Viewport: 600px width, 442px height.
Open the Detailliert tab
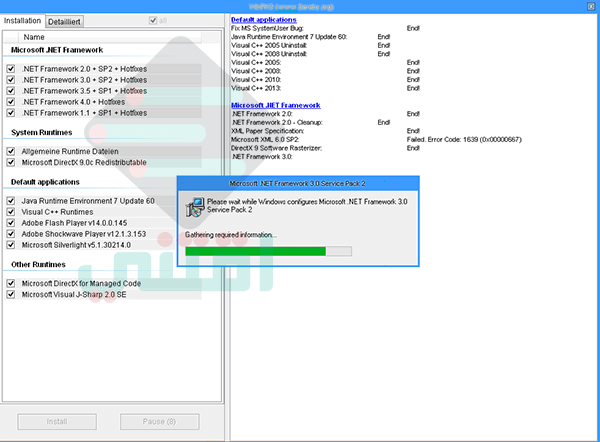64,22
